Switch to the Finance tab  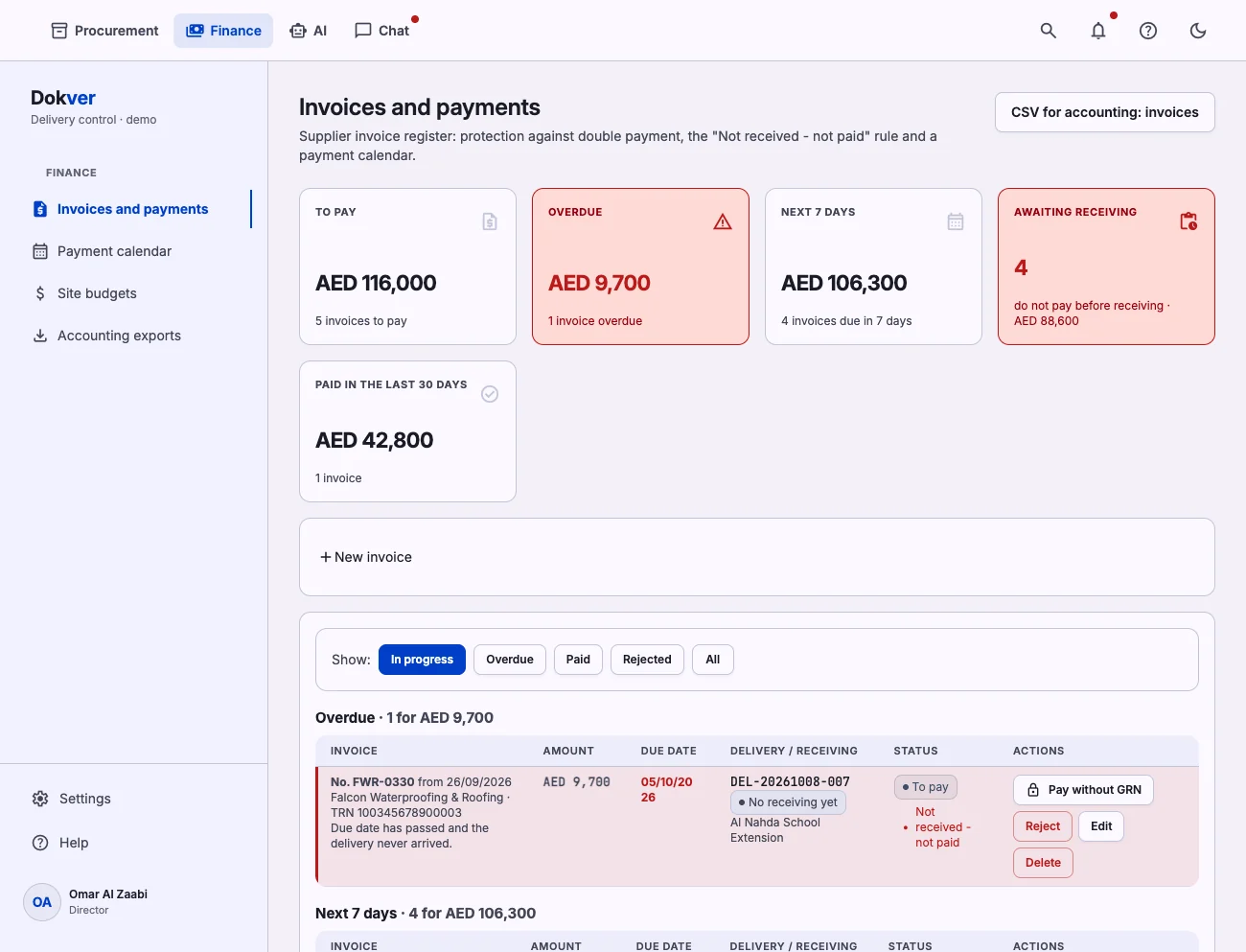pyautogui.click(x=223, y=31)
